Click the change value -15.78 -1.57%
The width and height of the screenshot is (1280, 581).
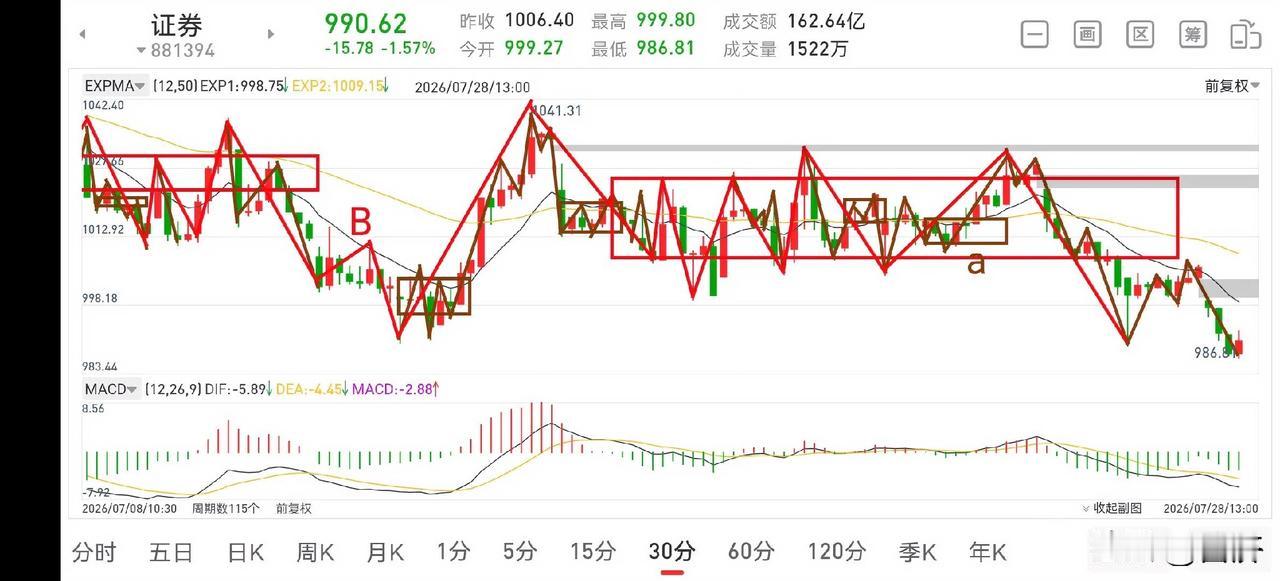tap(380, 47)
